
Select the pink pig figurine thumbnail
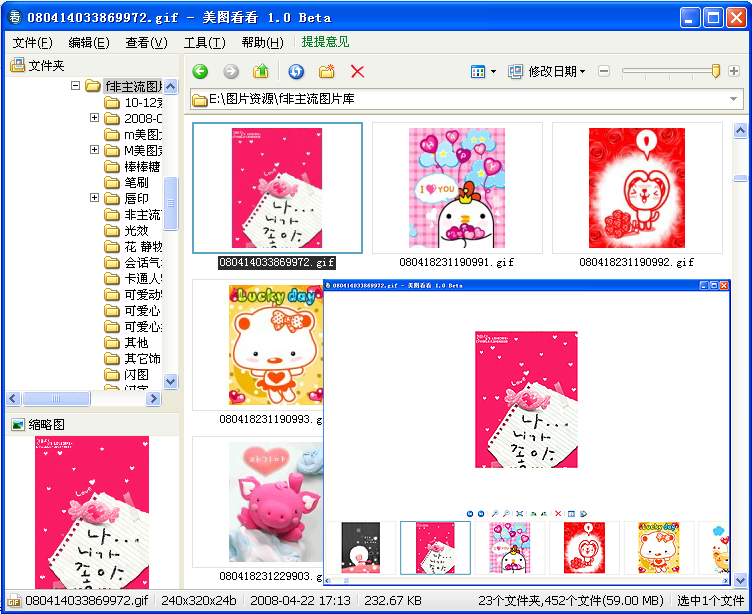275,502
